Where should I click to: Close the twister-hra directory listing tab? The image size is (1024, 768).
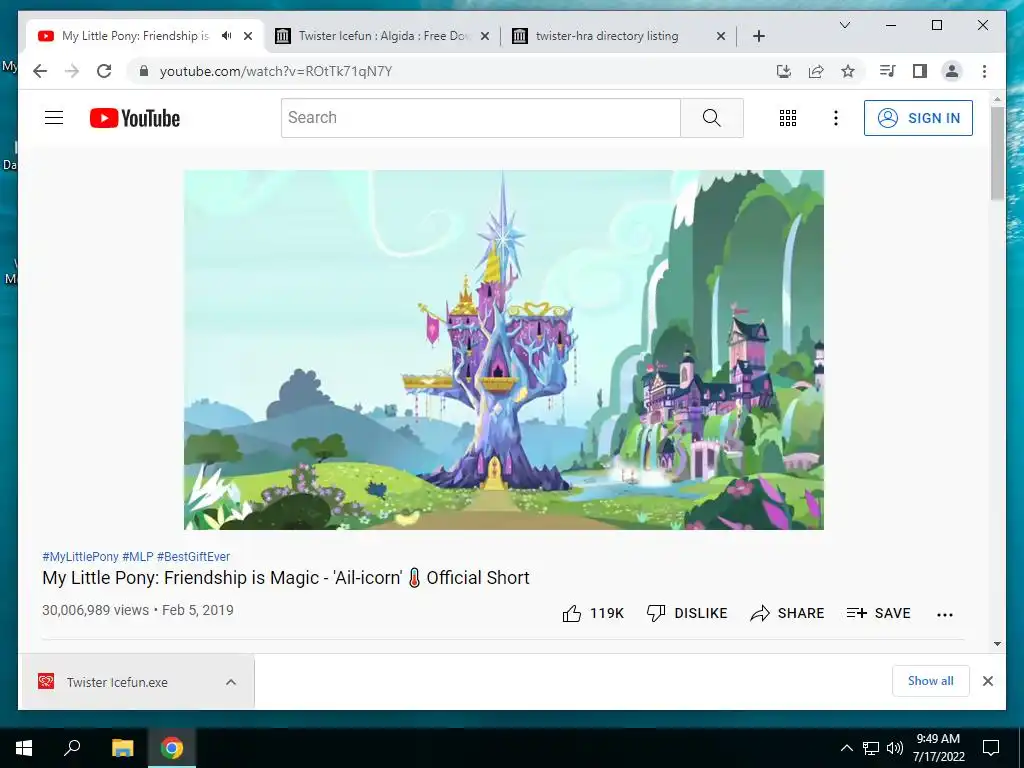[x=721, y=36]
